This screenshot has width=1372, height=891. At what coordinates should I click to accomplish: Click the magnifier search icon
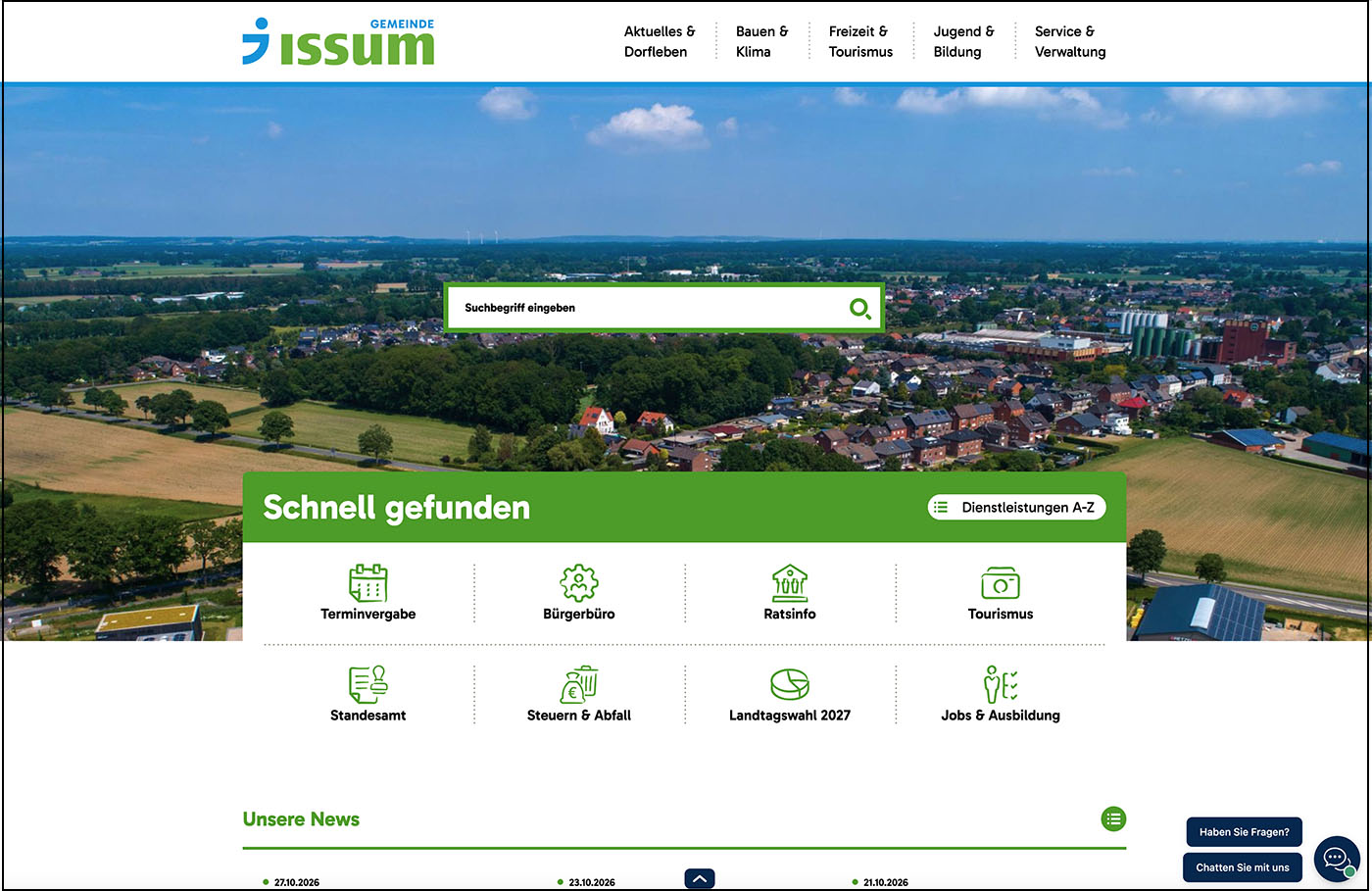click(860, 309)
